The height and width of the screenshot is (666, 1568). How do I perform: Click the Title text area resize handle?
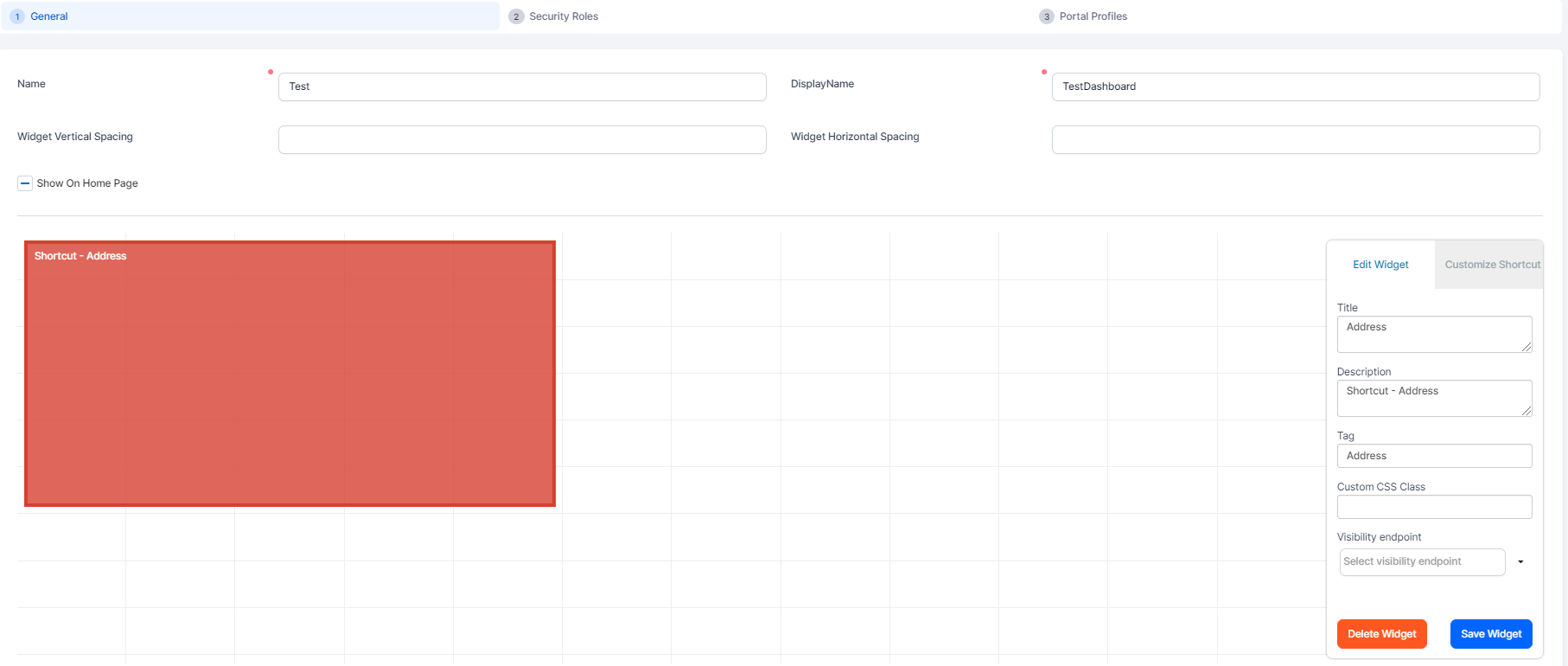[x=1527, y=347]
